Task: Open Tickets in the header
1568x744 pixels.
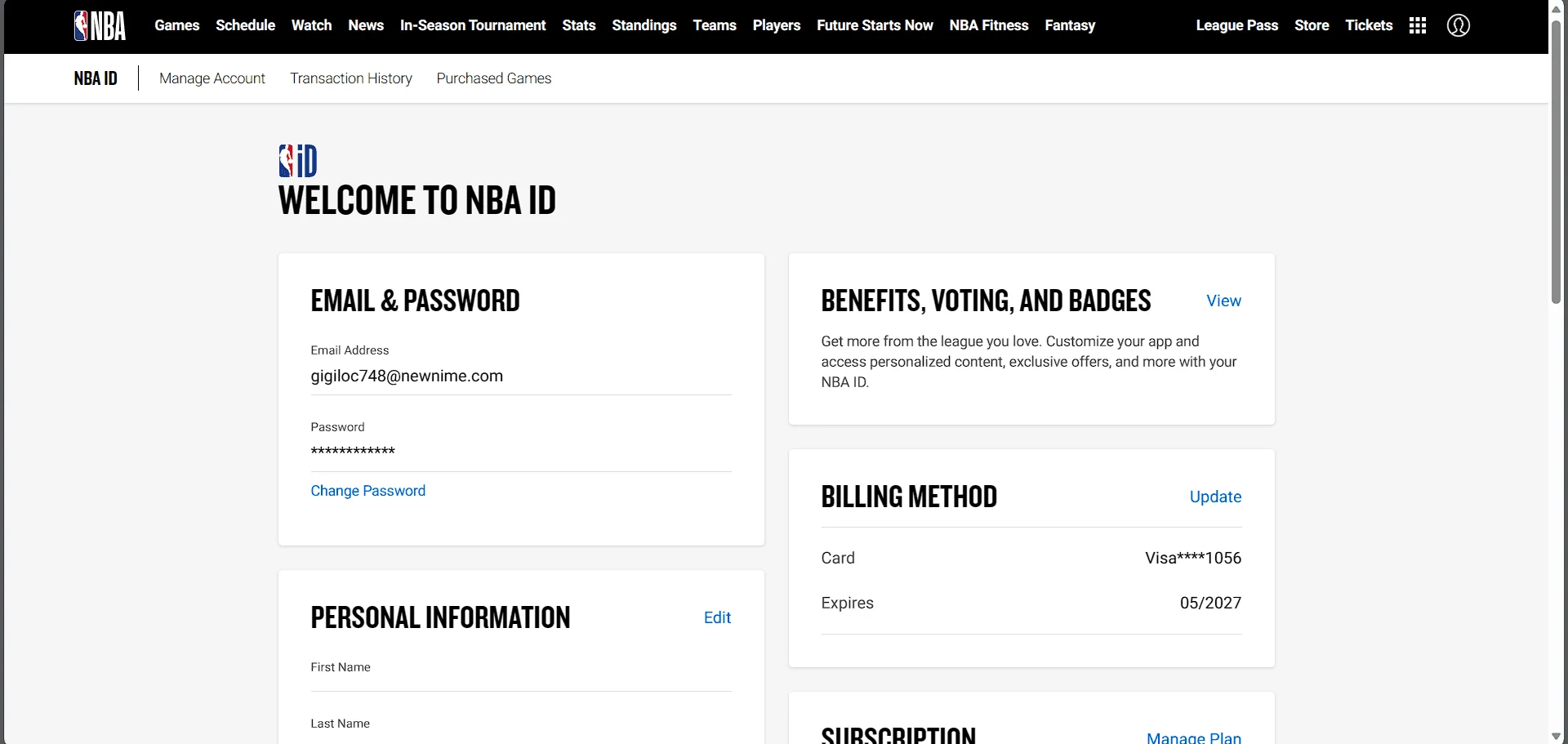Action: click(1369, 25)
